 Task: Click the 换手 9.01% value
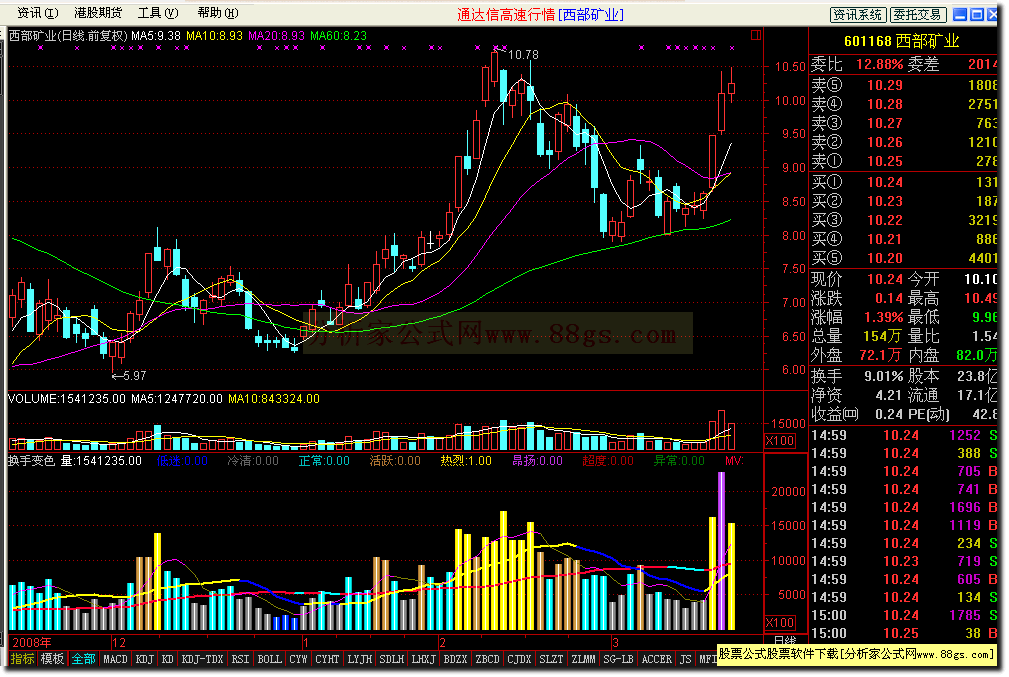click(884, 376)
